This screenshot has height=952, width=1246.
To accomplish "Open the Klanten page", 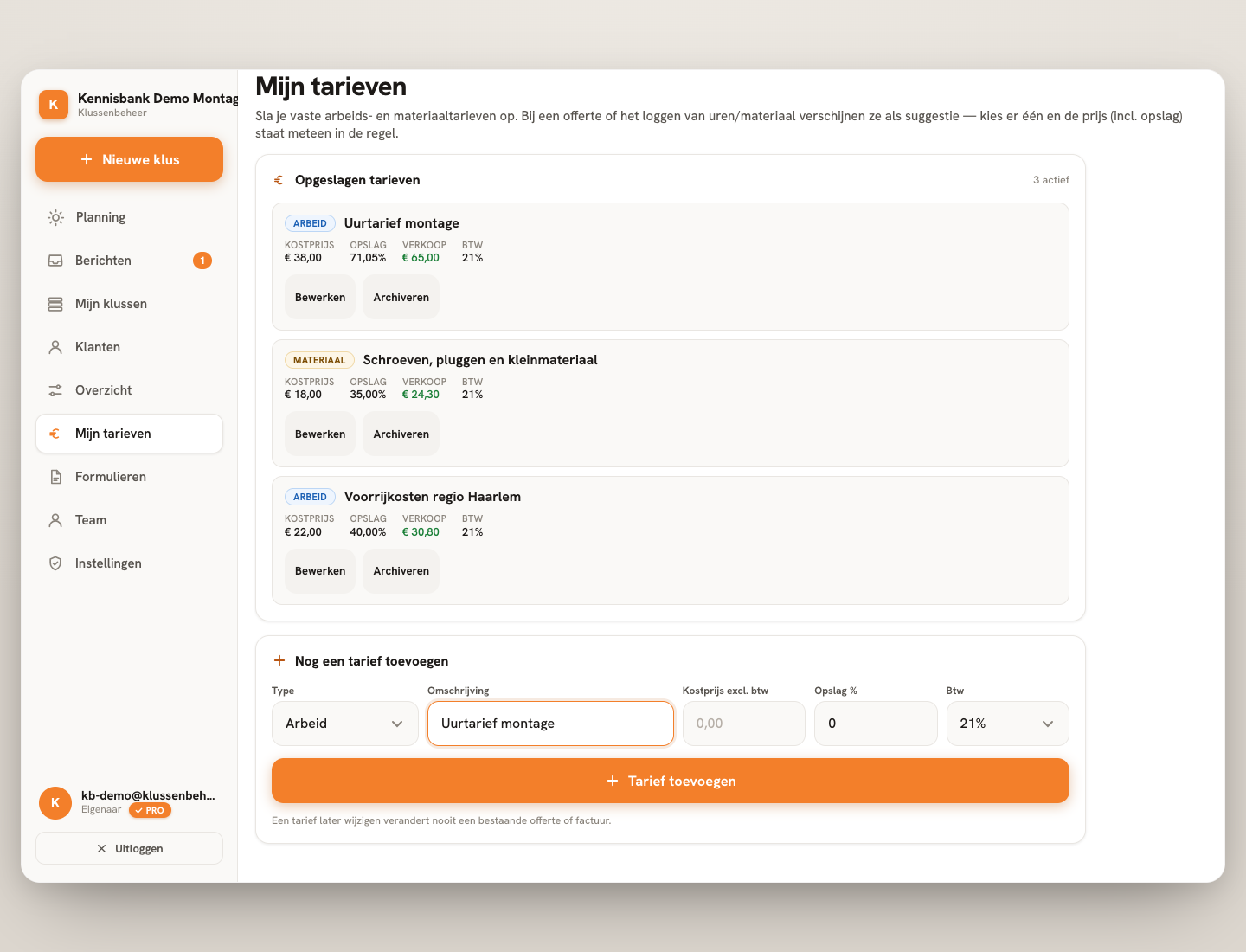I will click(129, 347).
